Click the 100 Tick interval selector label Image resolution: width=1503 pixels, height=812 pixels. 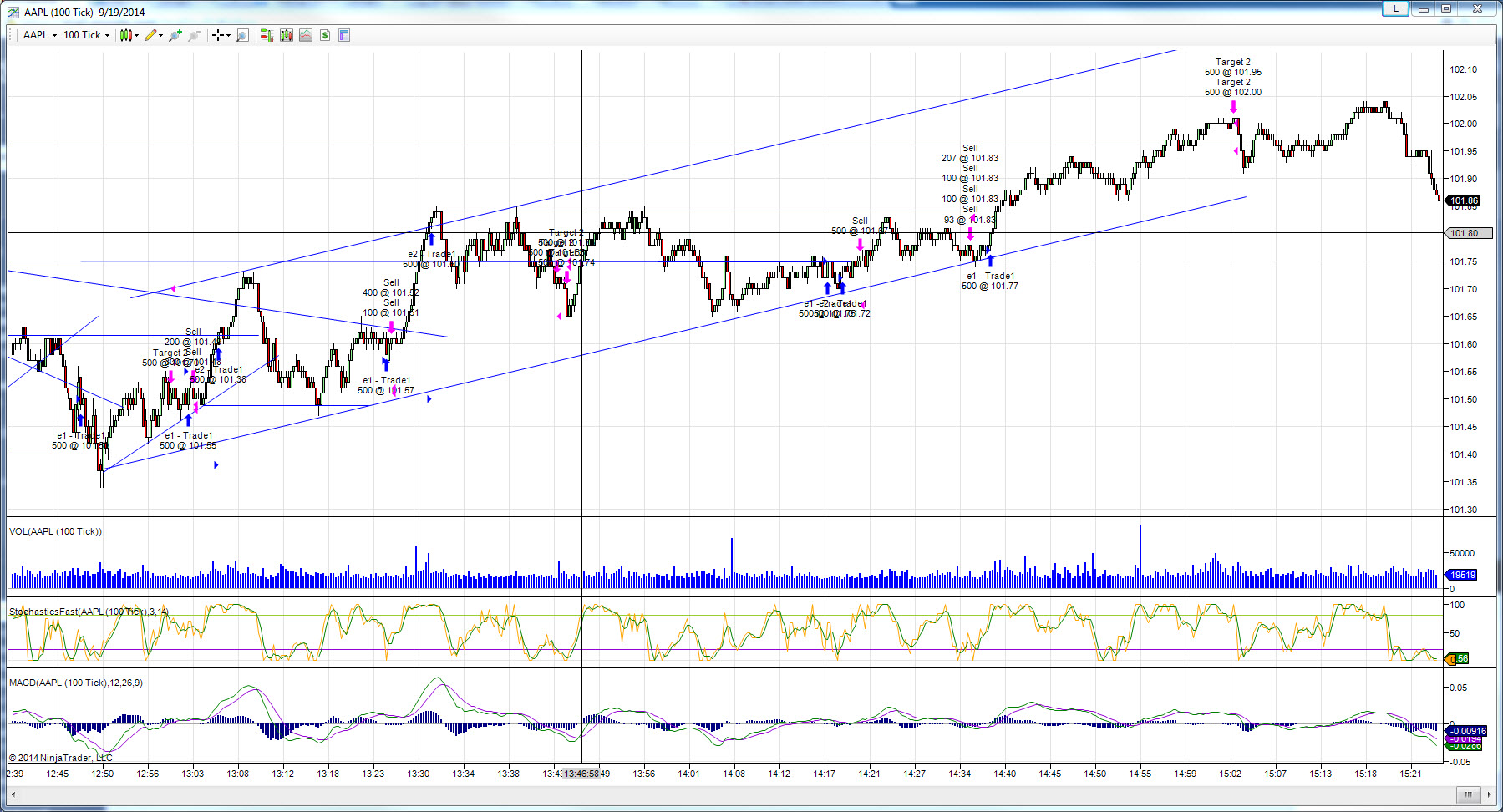(82, 35)
